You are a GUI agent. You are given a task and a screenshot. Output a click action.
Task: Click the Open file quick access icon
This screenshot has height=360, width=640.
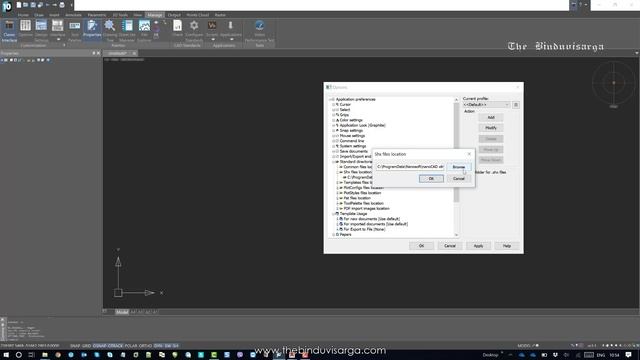click(x=26, y=5)
